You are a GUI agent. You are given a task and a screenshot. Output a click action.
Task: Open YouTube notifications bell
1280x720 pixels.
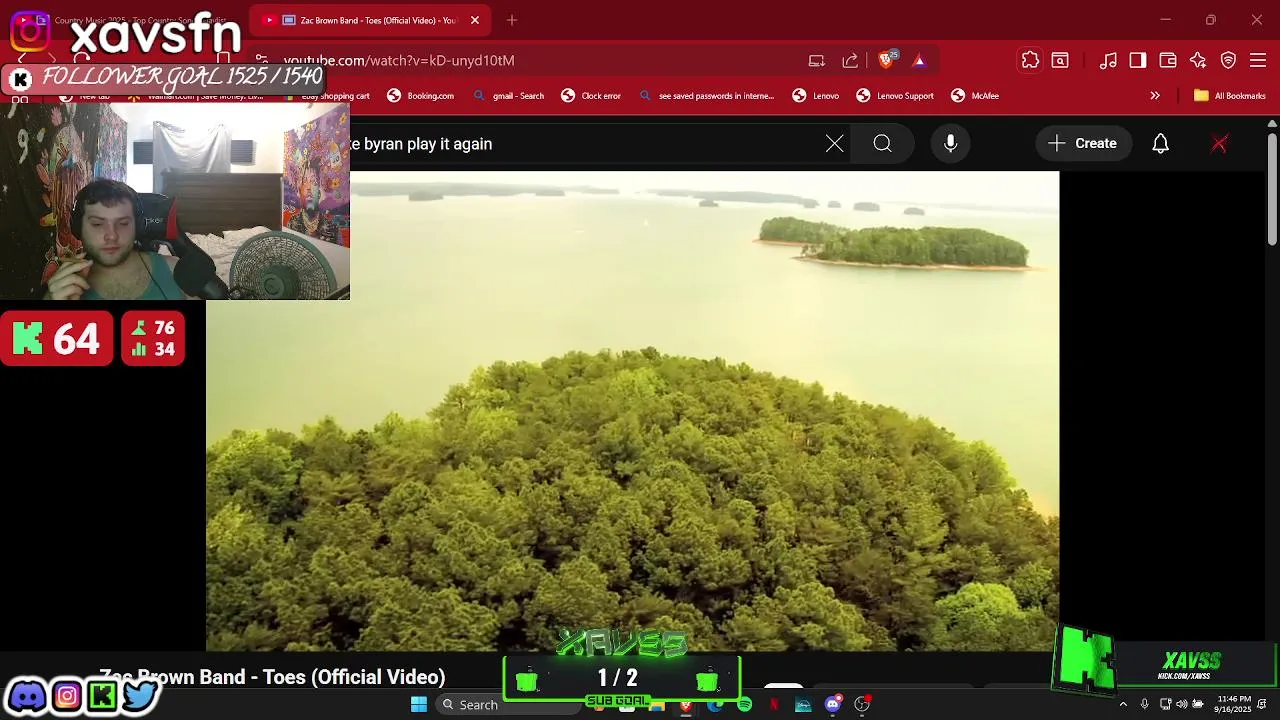[1160, 143]
